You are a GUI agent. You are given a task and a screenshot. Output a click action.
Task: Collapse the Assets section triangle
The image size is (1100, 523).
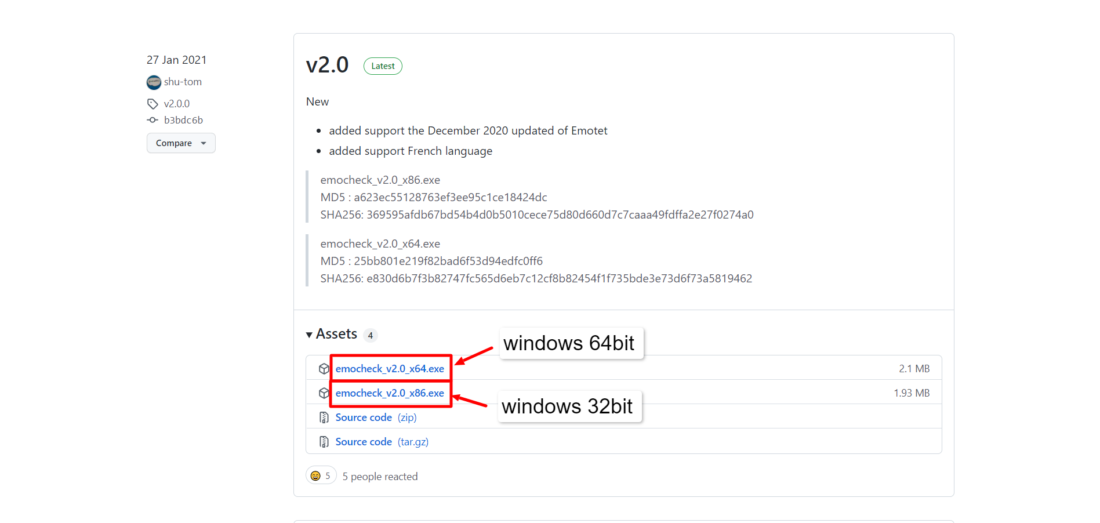309,334
